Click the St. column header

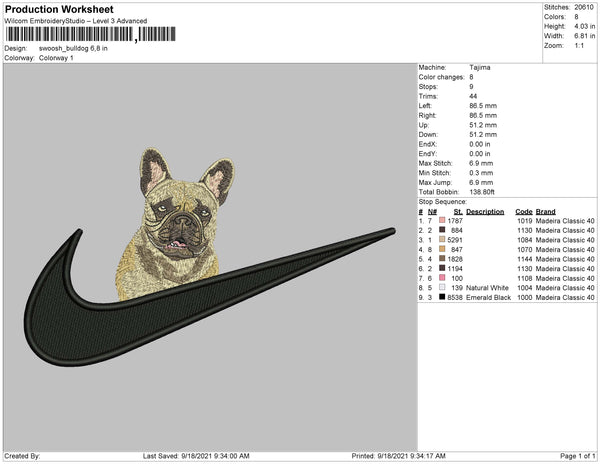click(458, 212)
